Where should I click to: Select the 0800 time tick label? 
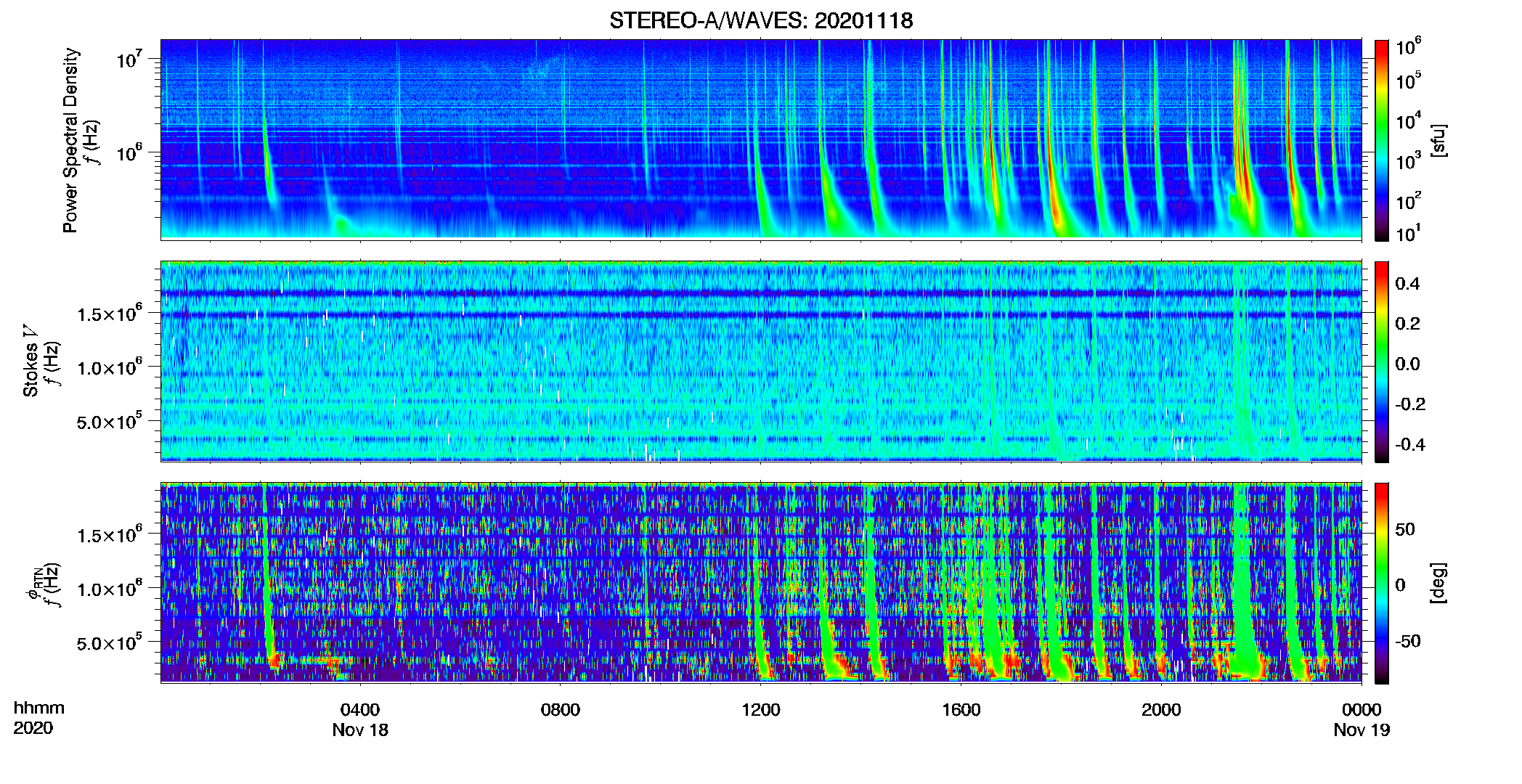click(x=561, y=710)
